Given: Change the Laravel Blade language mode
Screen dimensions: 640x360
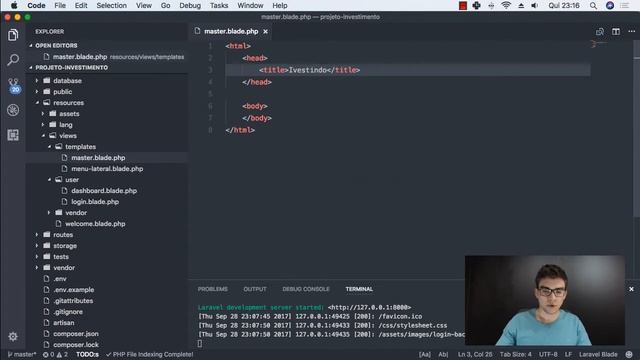Looking at the screenshot, I should [x=598, y=354].
